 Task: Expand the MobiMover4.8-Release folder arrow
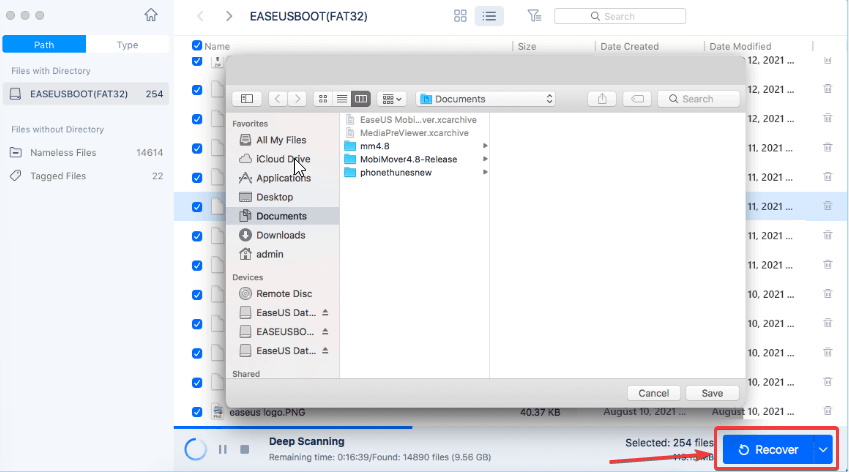[x=485, y=159]
